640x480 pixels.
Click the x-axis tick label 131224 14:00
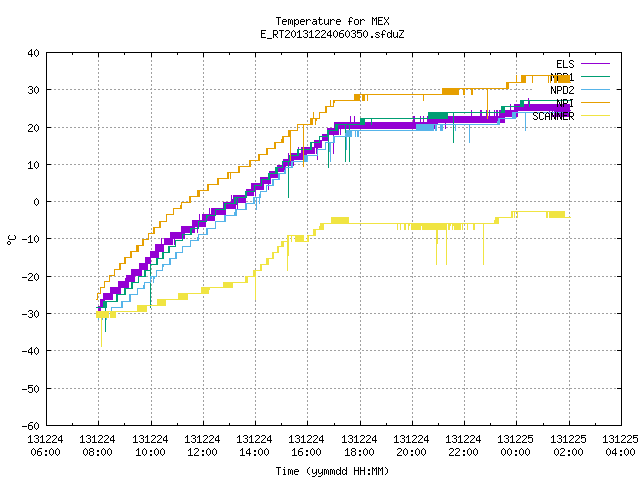click(x=254, y=446)
